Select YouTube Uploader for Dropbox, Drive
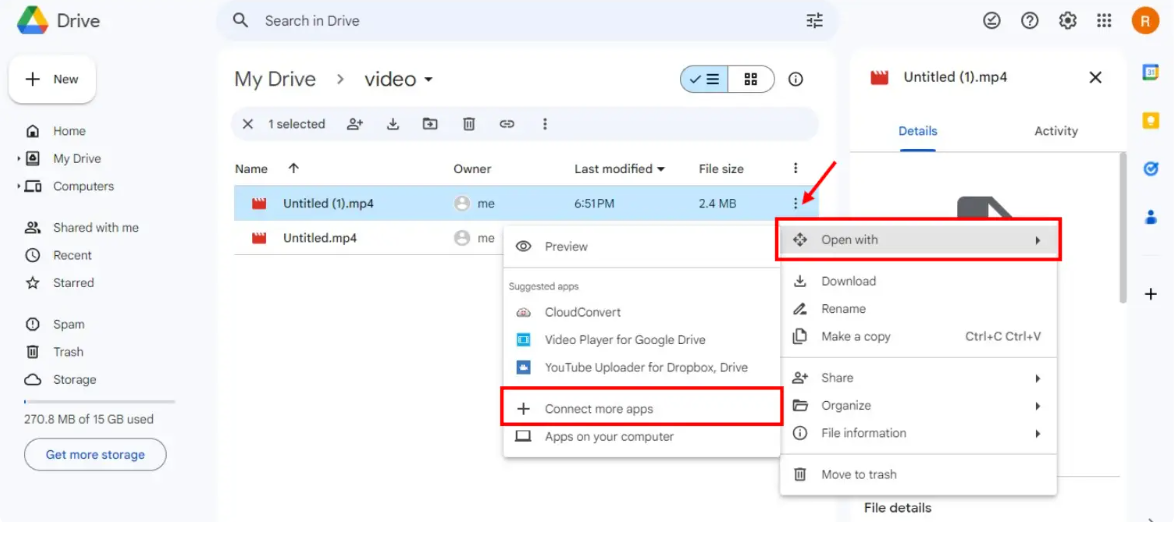 point(642,367)
